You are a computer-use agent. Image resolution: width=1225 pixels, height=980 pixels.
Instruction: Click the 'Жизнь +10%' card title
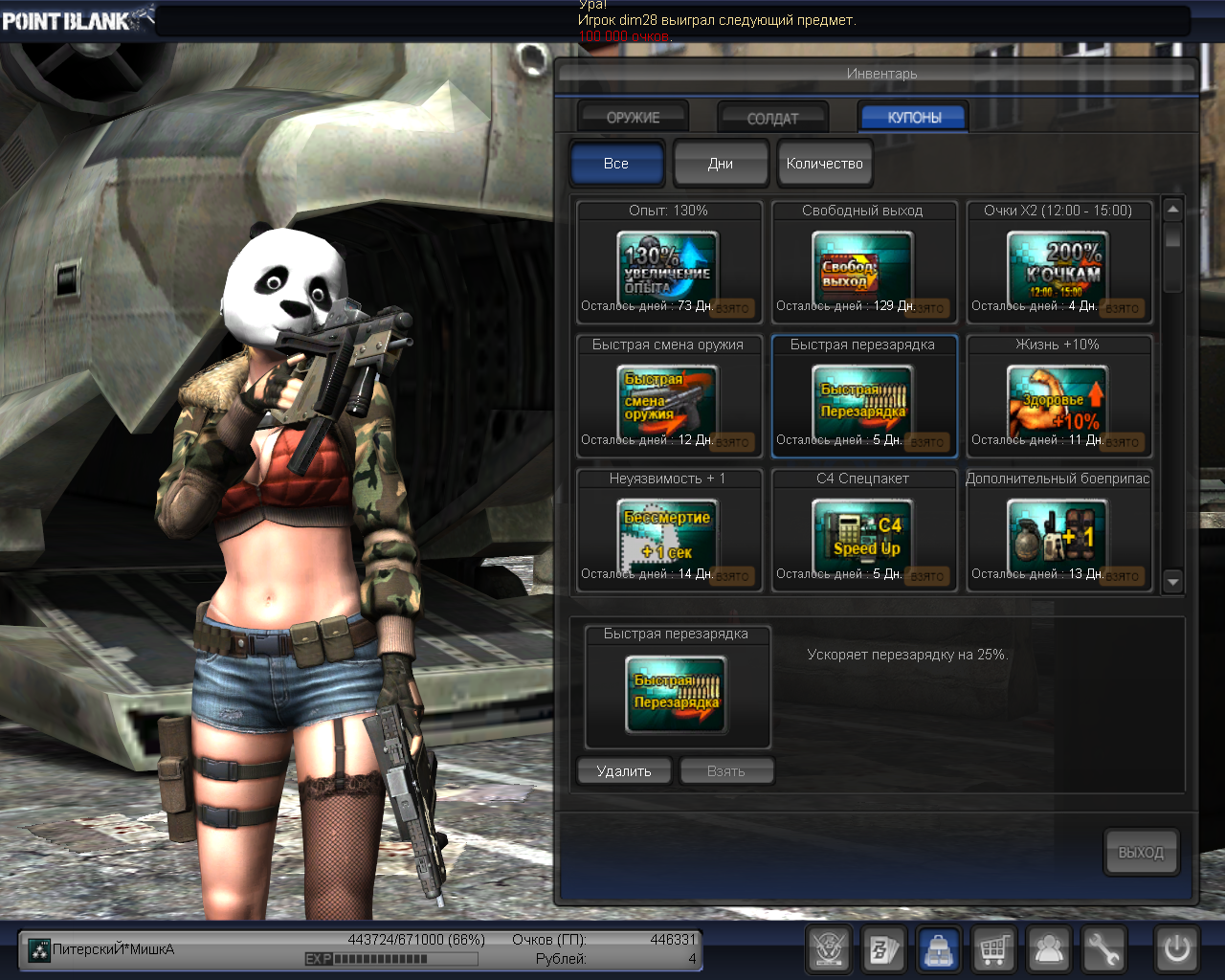pyautogui.click(x=1058, y=345)
